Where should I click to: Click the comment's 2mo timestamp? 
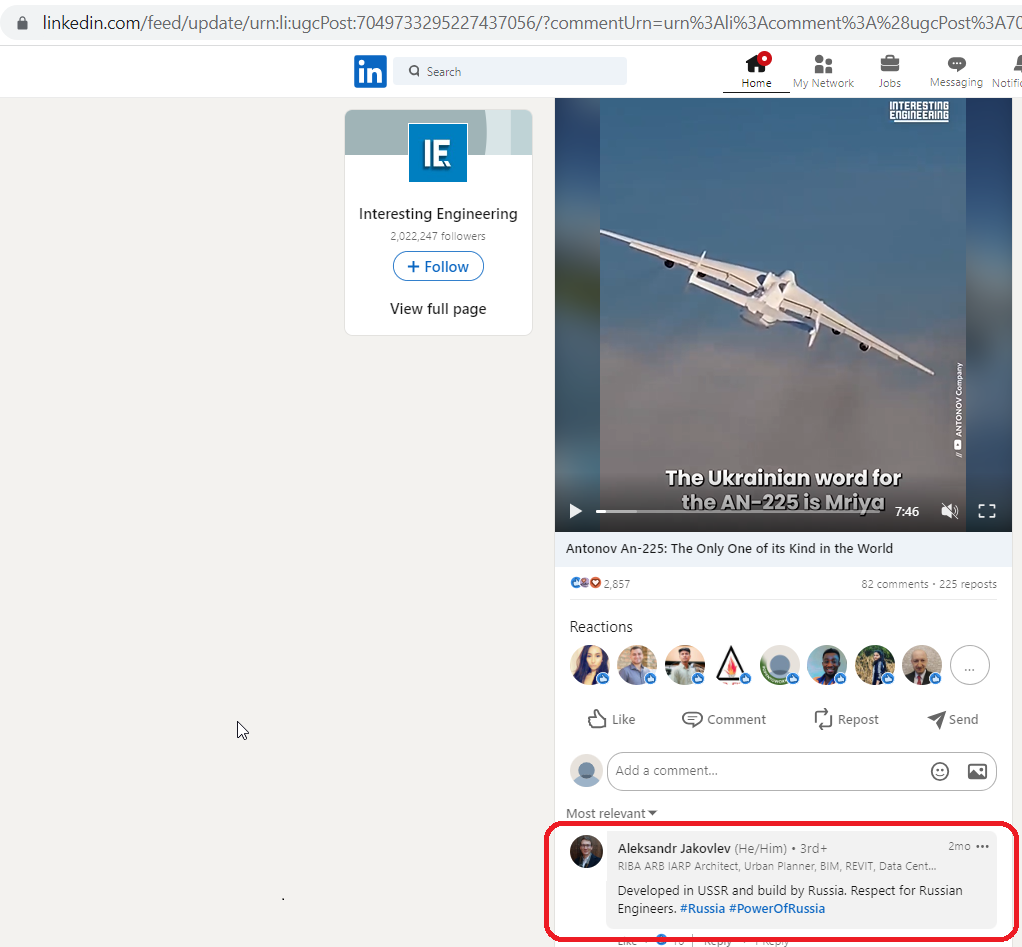(x=959, y=846)
